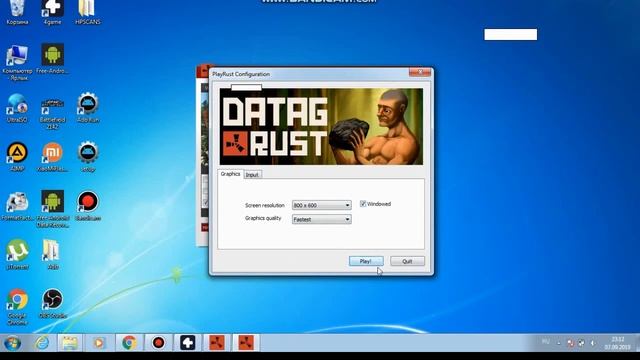Select Free Android Data Recovery icon

(x=52, y=209)
